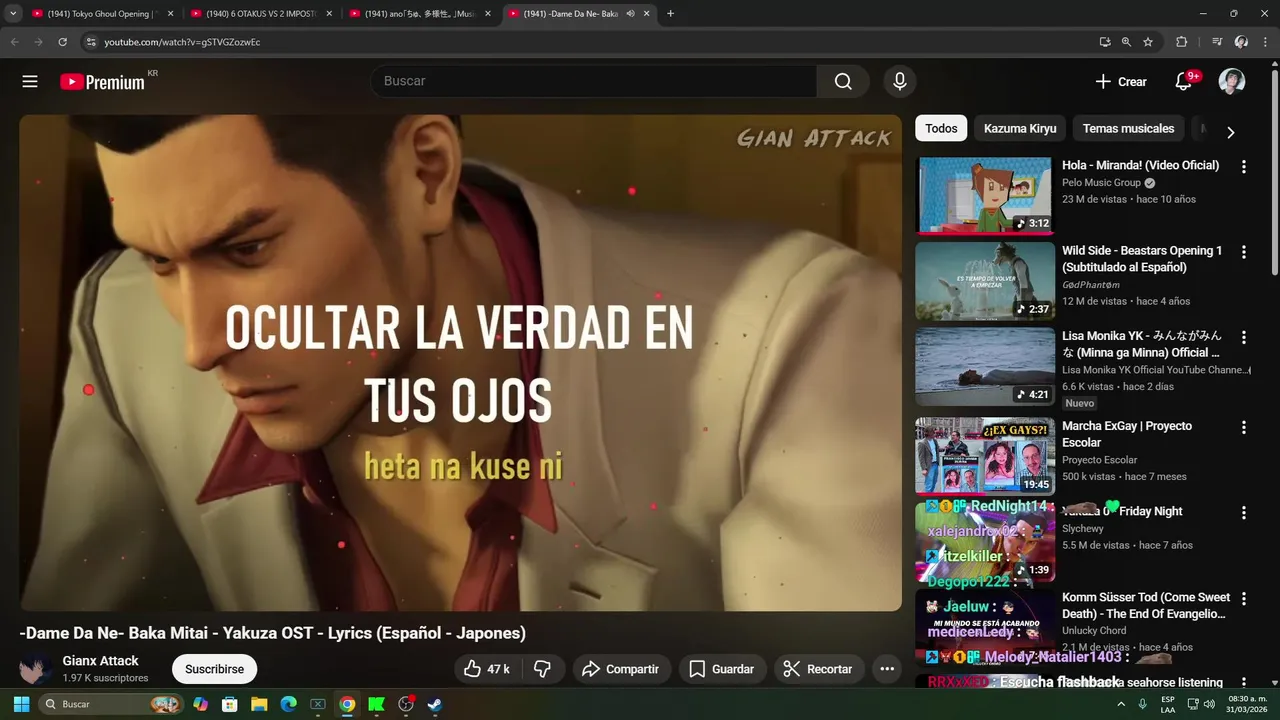Image resolution: width=1280 pixels, height=720 pixels.
Task: Toggle taskbar microphone tray icon
Action: pyautogui.click(x=1142, y=704)
